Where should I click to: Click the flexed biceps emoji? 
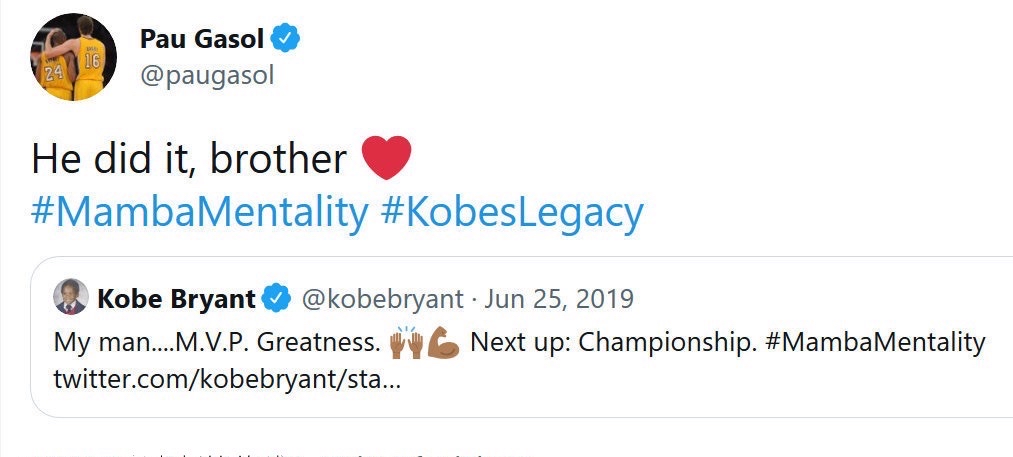443,343
